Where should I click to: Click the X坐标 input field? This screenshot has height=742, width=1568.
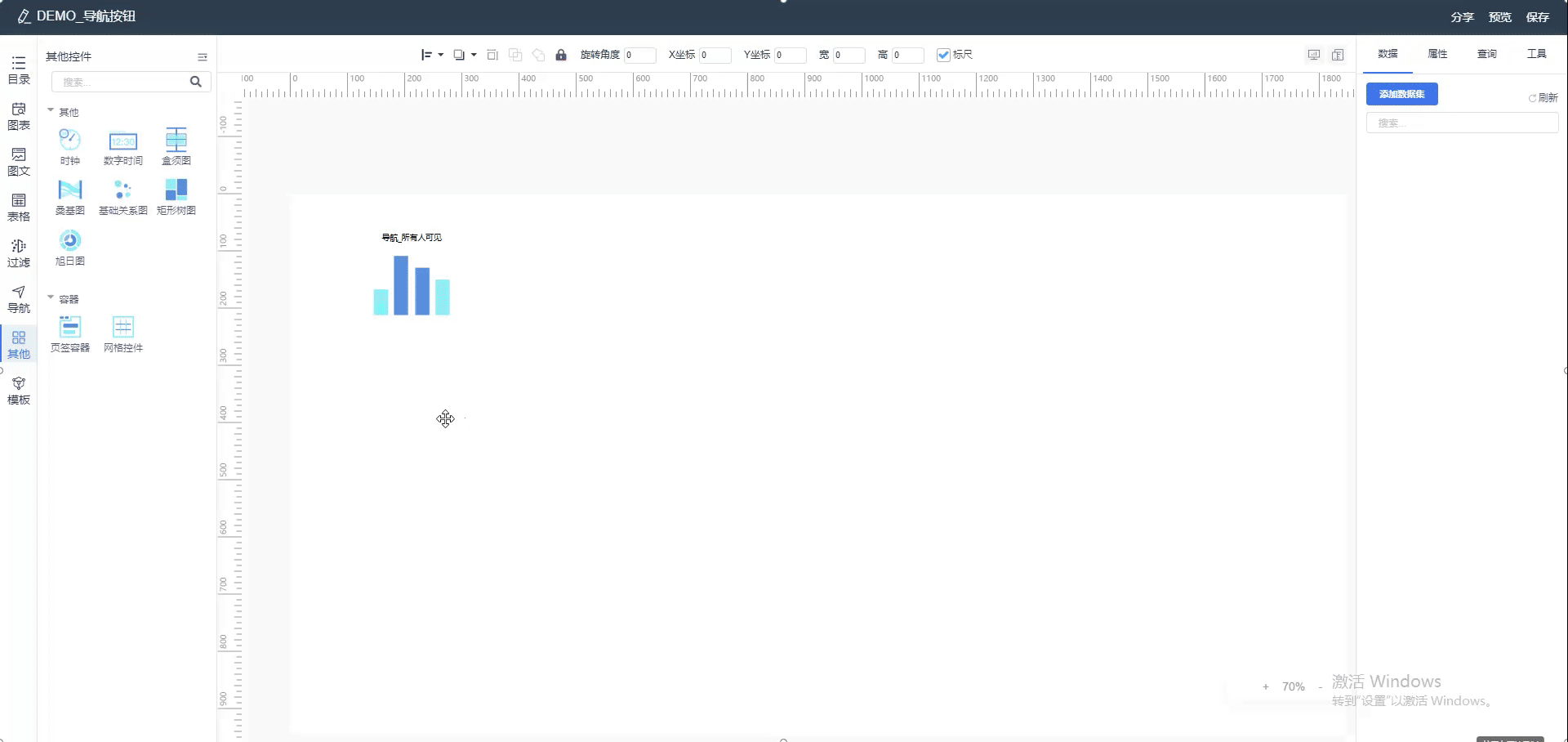(x=715, y=55)
